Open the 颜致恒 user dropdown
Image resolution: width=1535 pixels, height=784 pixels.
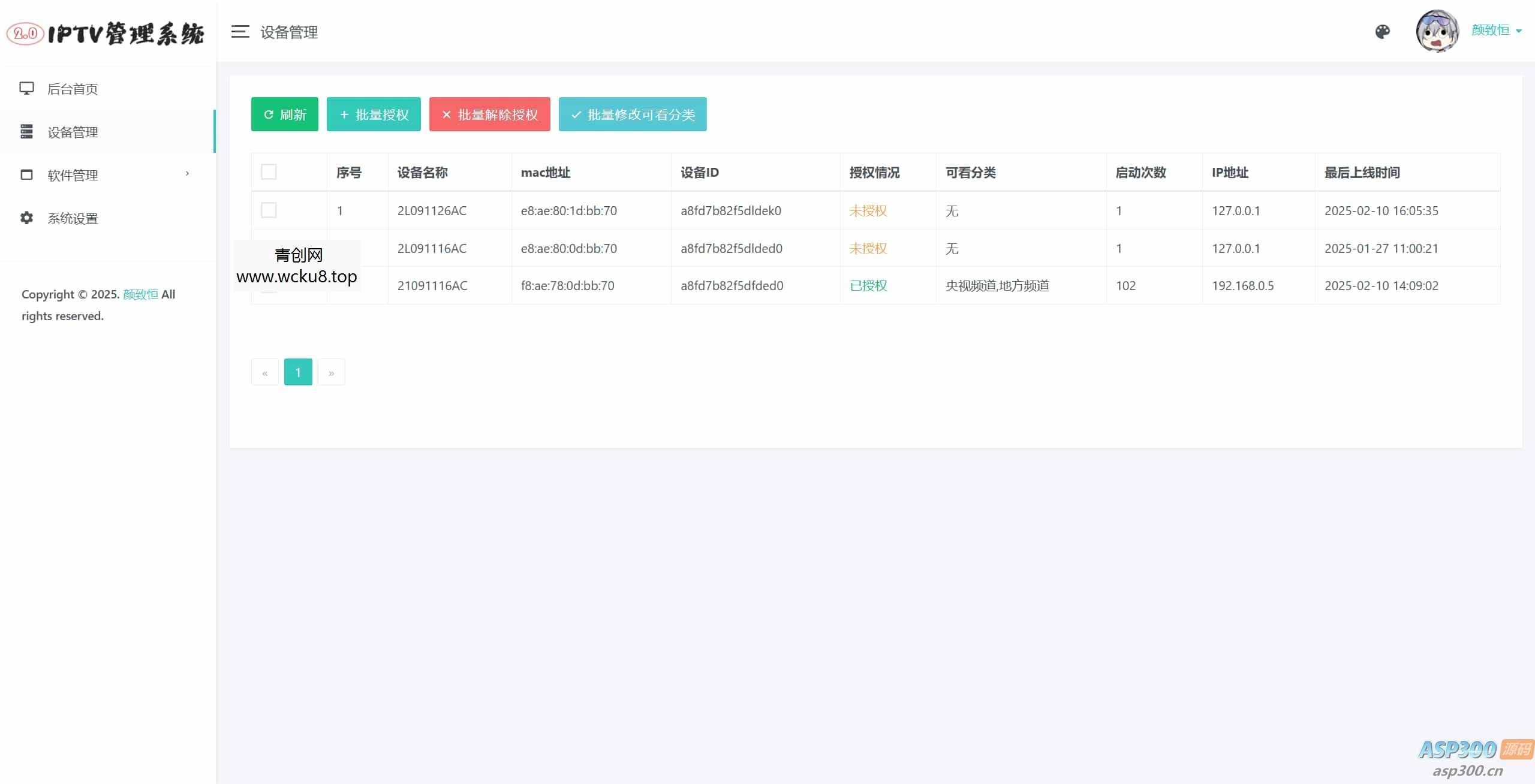tap(1497, 30)
